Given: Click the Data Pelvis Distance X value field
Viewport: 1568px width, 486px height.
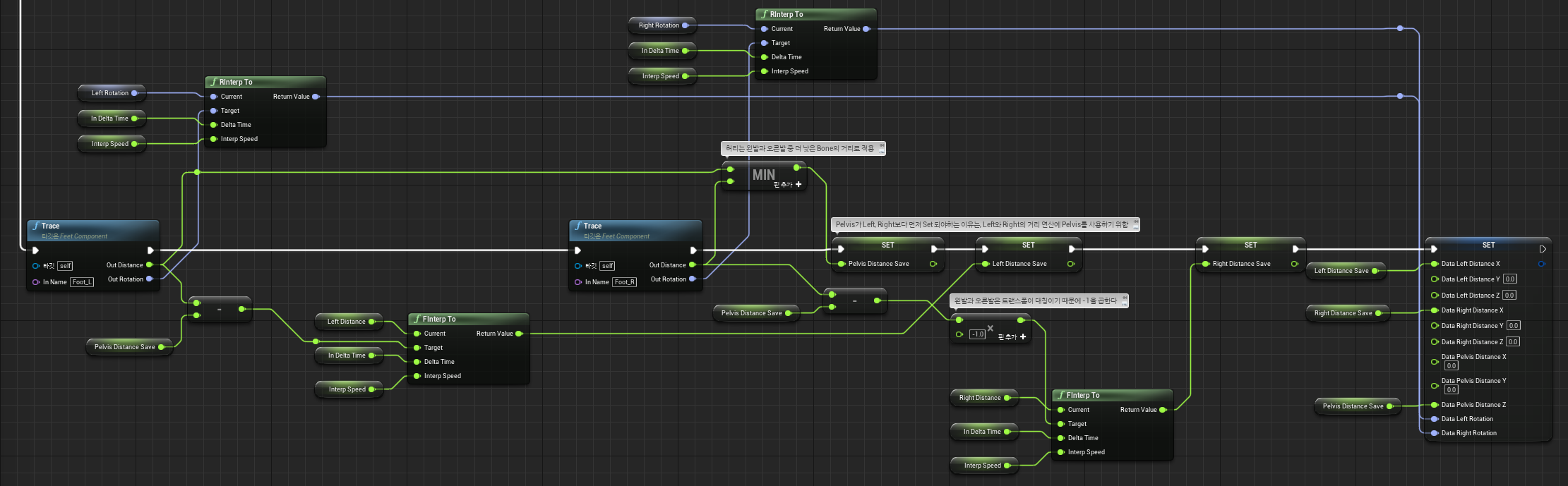Looking at the screenshot, I should [1451, 366].
